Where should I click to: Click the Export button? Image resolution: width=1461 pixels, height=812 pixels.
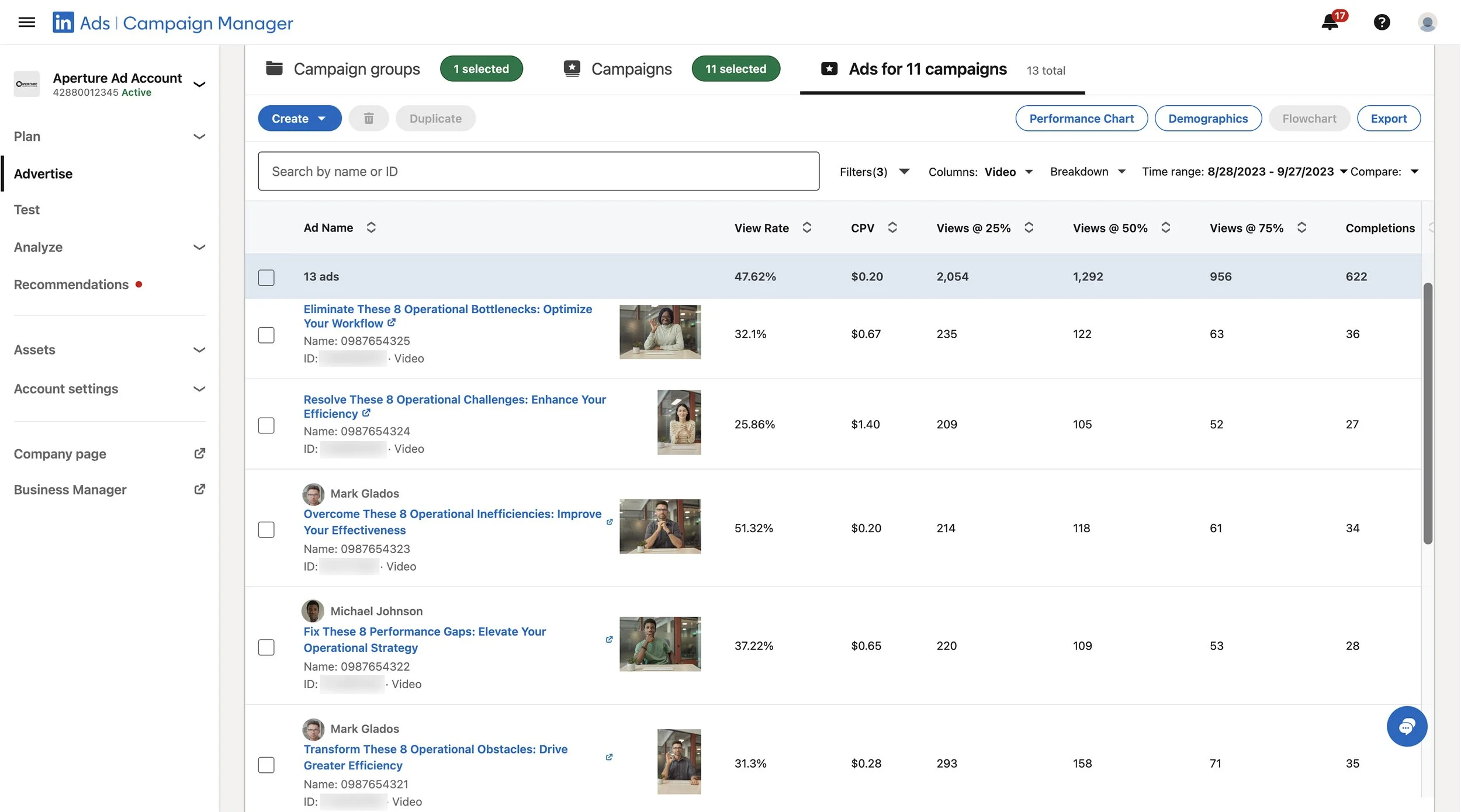click(x=1388, y=119)
